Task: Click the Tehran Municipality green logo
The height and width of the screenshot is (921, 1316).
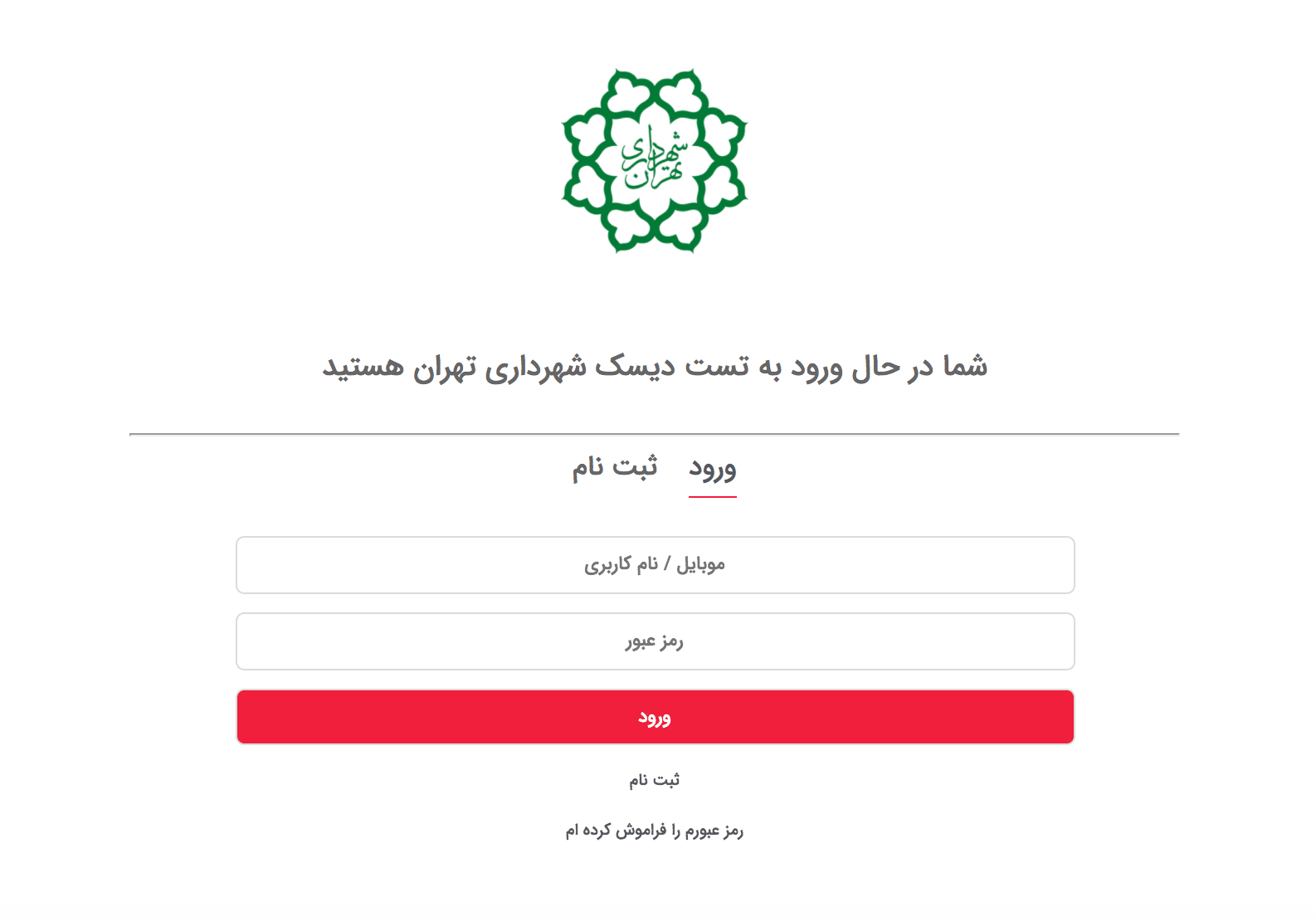Action: tap(655, 160)
